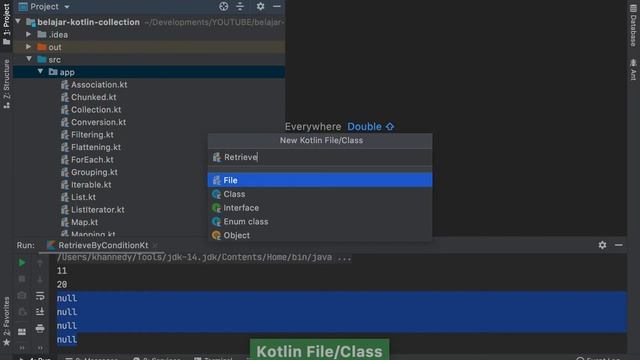Select Object type in New Kotlin dialog

(320, 236)
